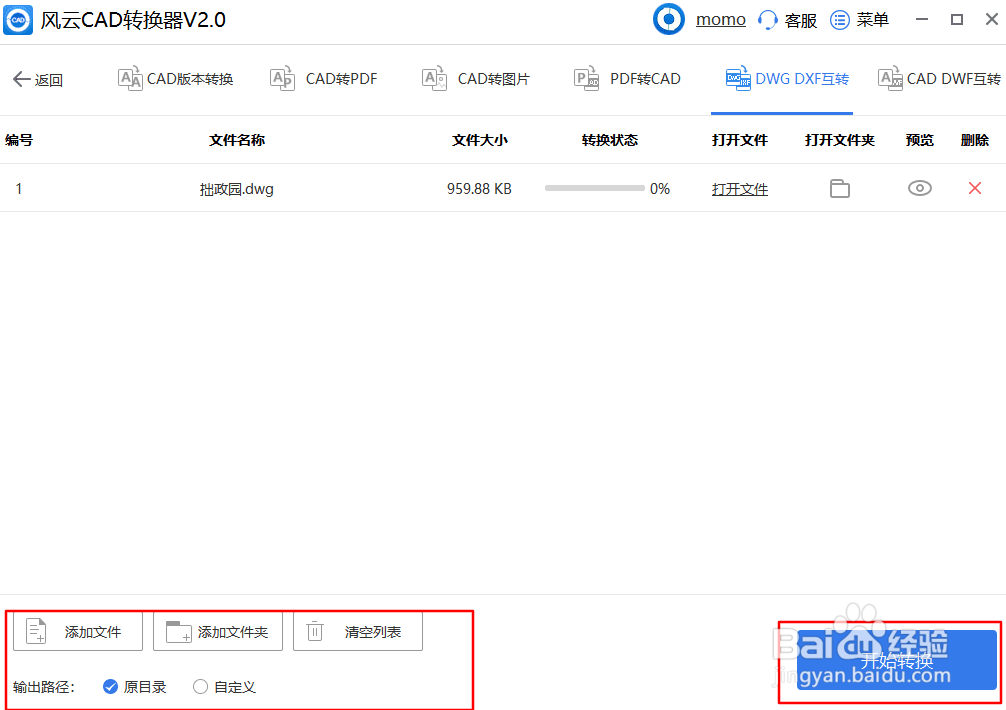This screenshot has height=710, width=1006.
Task: Select the 原目录 output path option
Action: [110, 687]
